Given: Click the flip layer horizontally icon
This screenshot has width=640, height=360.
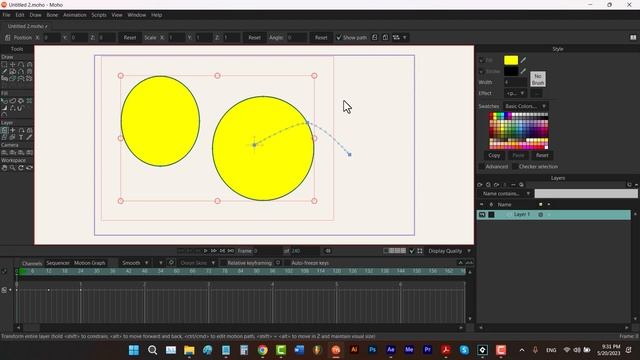Looking at the screenshot, I should pos(374,37).
